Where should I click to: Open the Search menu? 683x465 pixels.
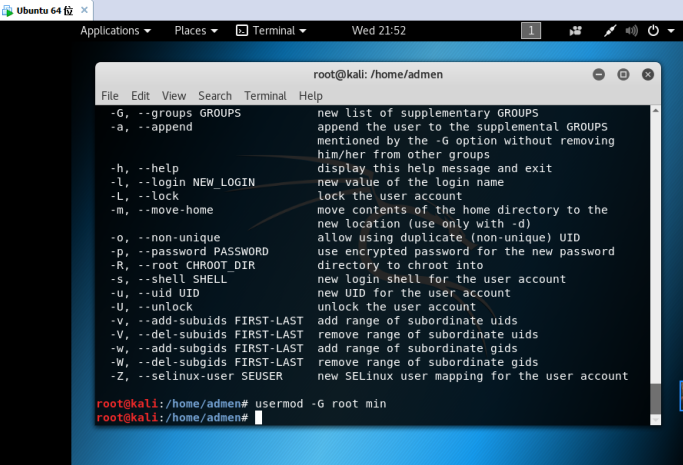tap(215, 96)
